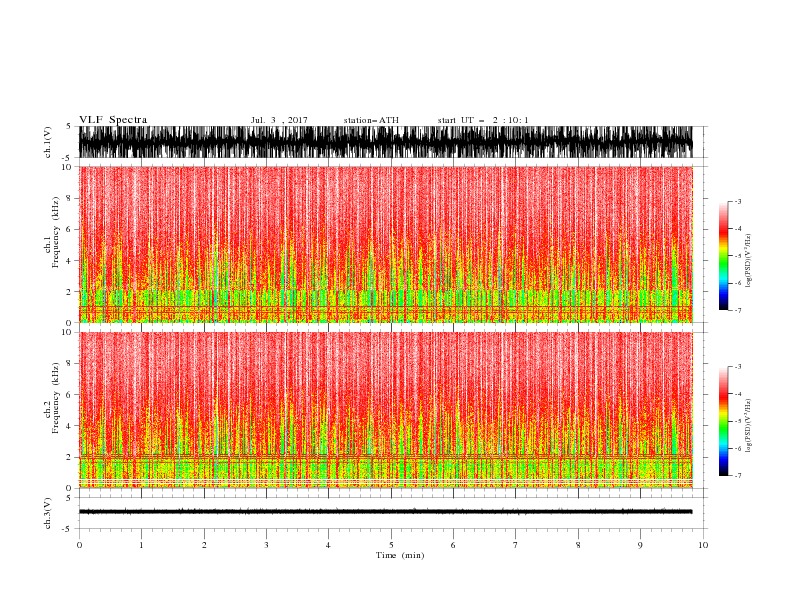Click the ch.3 flat voltage waveform trace
The width and height of the screenshot is (792, 612).
[x=385, y=512]
